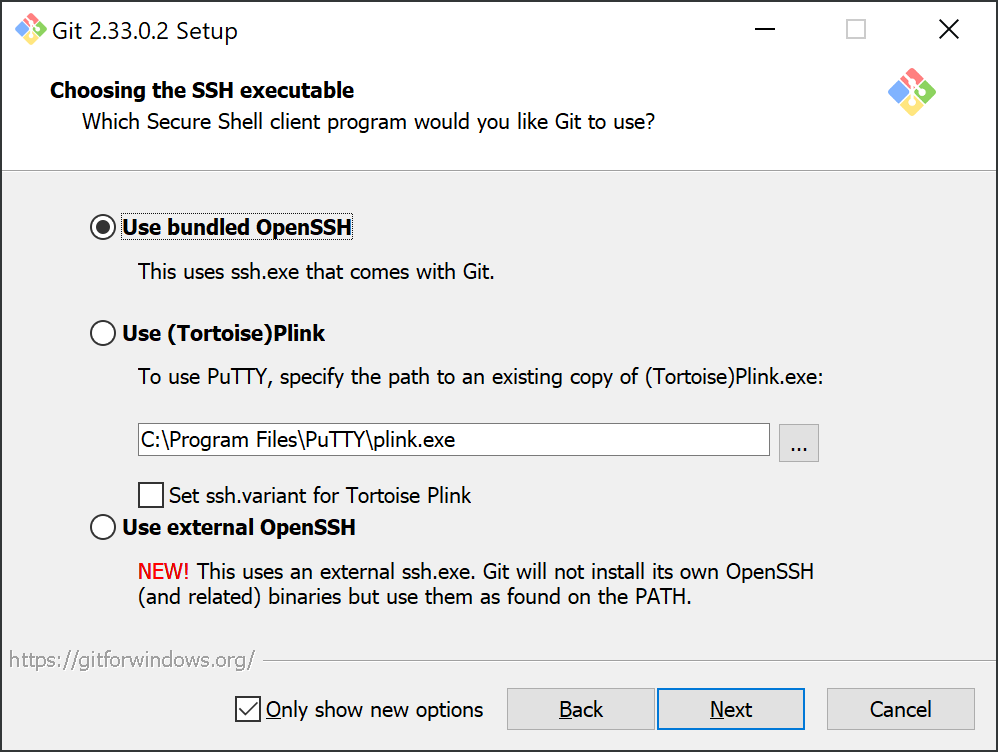Click into the plink.exe path field
The width and height of the screenshot is (998, 752).
click(454, 439)
